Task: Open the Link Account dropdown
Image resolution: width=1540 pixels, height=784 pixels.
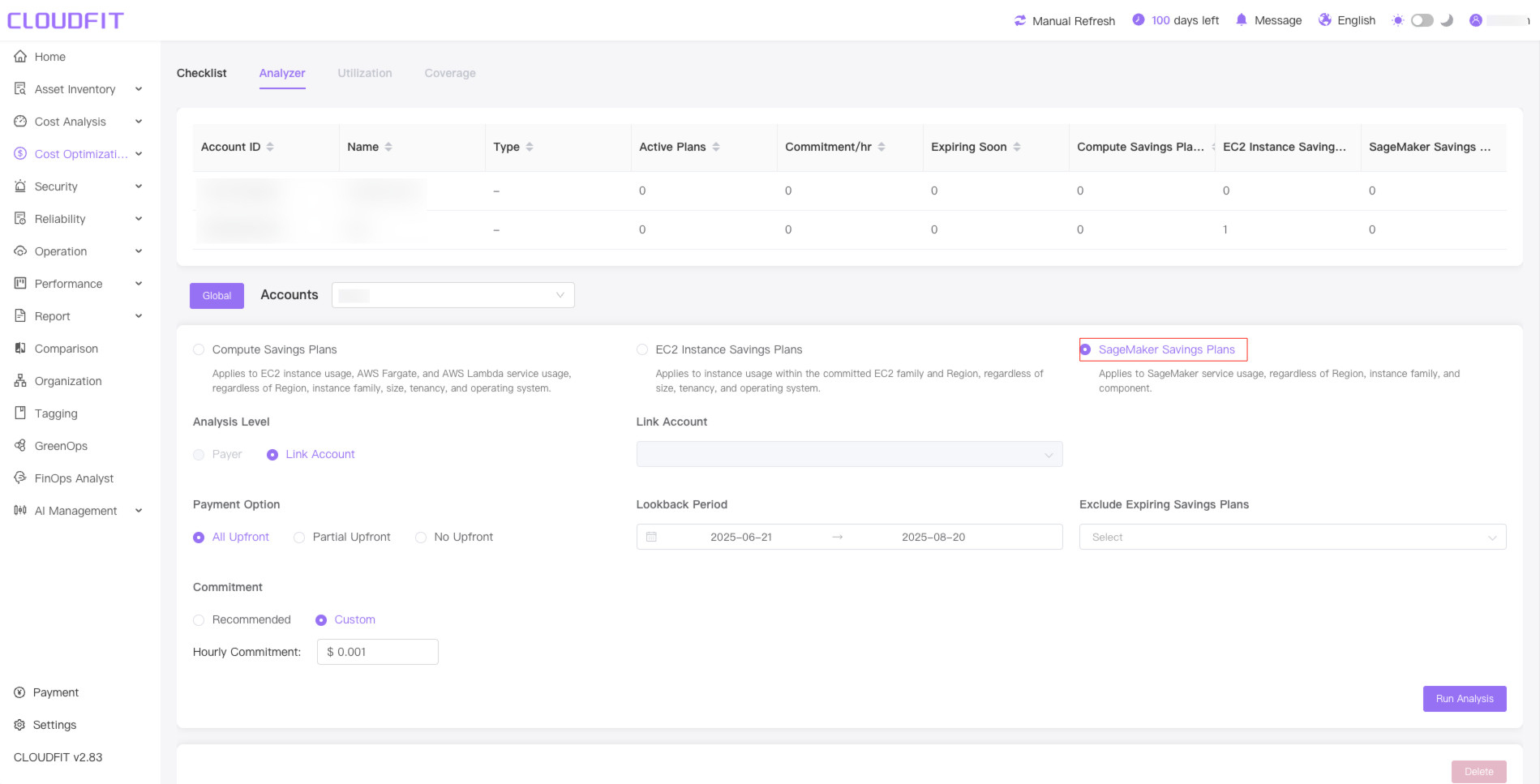Action: [849, 454]
